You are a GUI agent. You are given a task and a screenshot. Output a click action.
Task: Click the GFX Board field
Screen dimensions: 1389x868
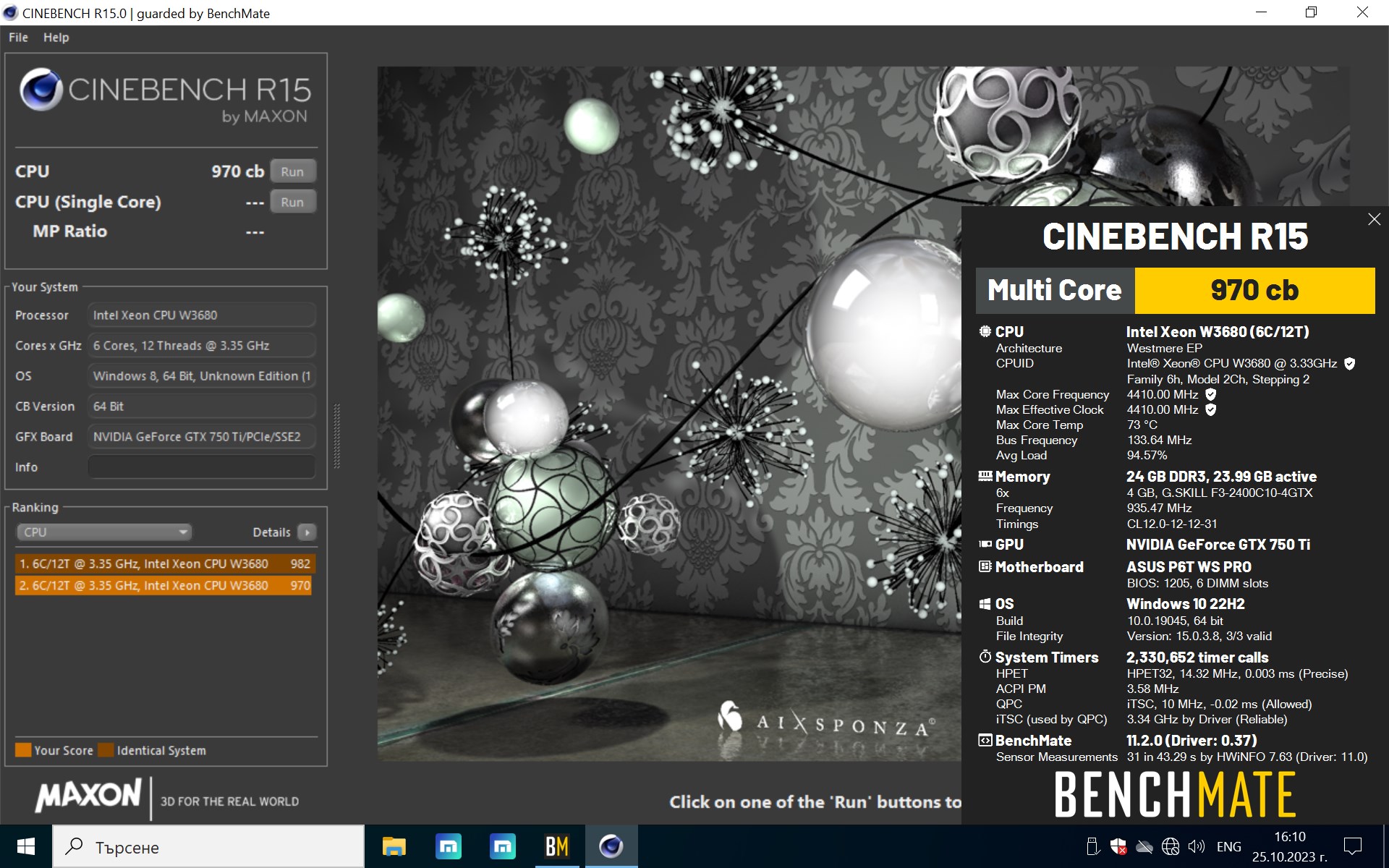[x=201, y=437]
